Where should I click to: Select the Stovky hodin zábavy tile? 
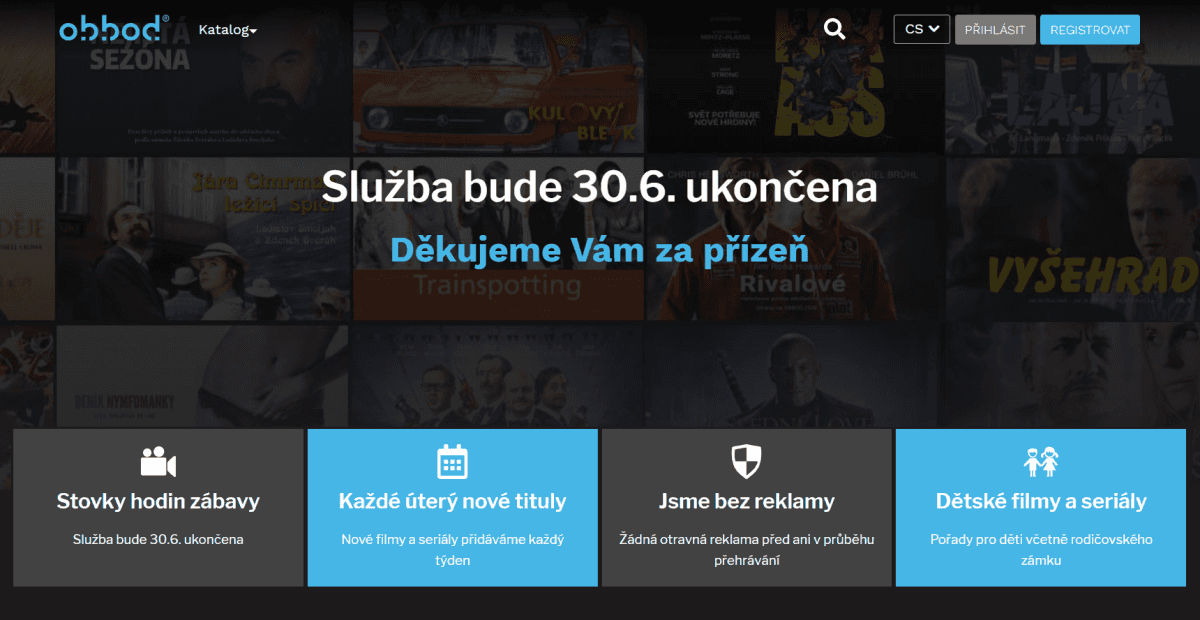click(x=158, y=508)
